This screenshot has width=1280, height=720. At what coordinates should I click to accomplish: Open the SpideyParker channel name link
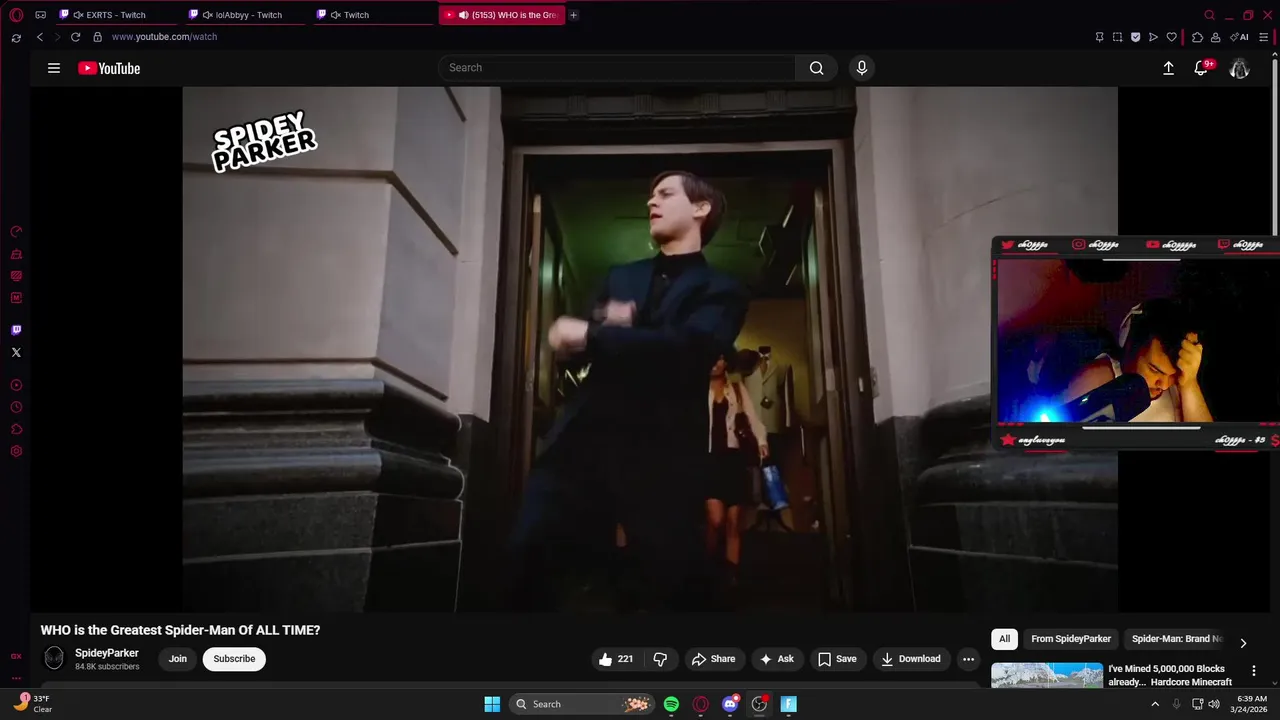pyautogui.click(x=107, y=653)
